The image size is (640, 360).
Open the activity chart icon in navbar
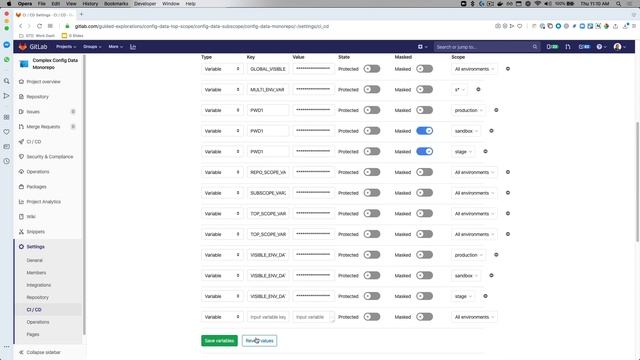tap(133, 47)
